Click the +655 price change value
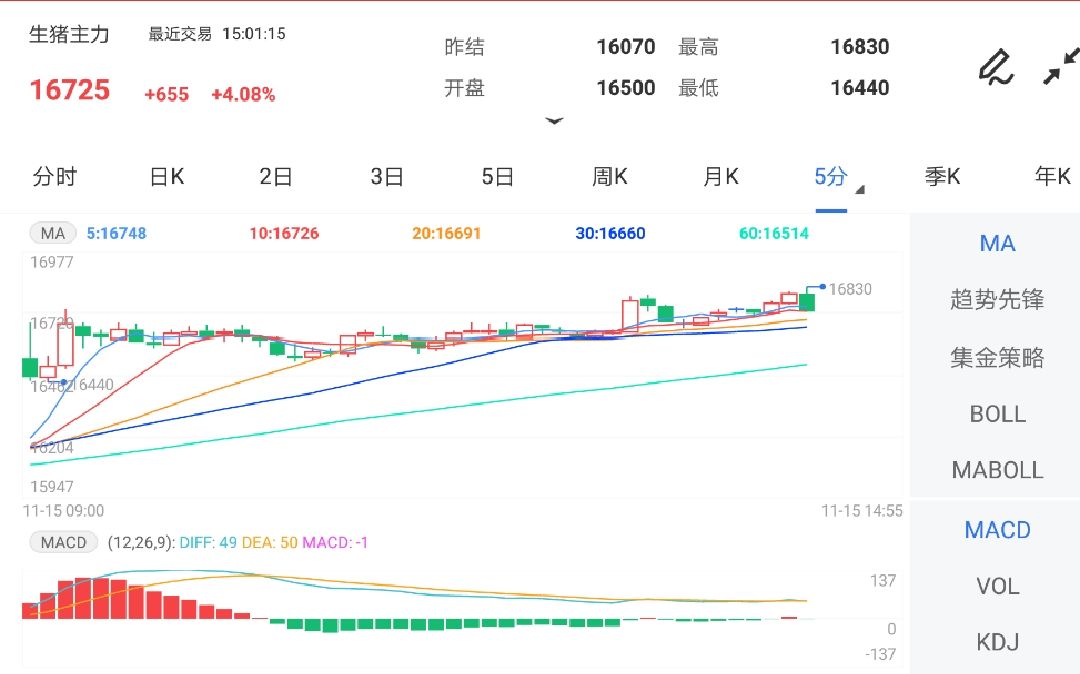Viewport: 1080px width, 674px height. pos(166,94)
